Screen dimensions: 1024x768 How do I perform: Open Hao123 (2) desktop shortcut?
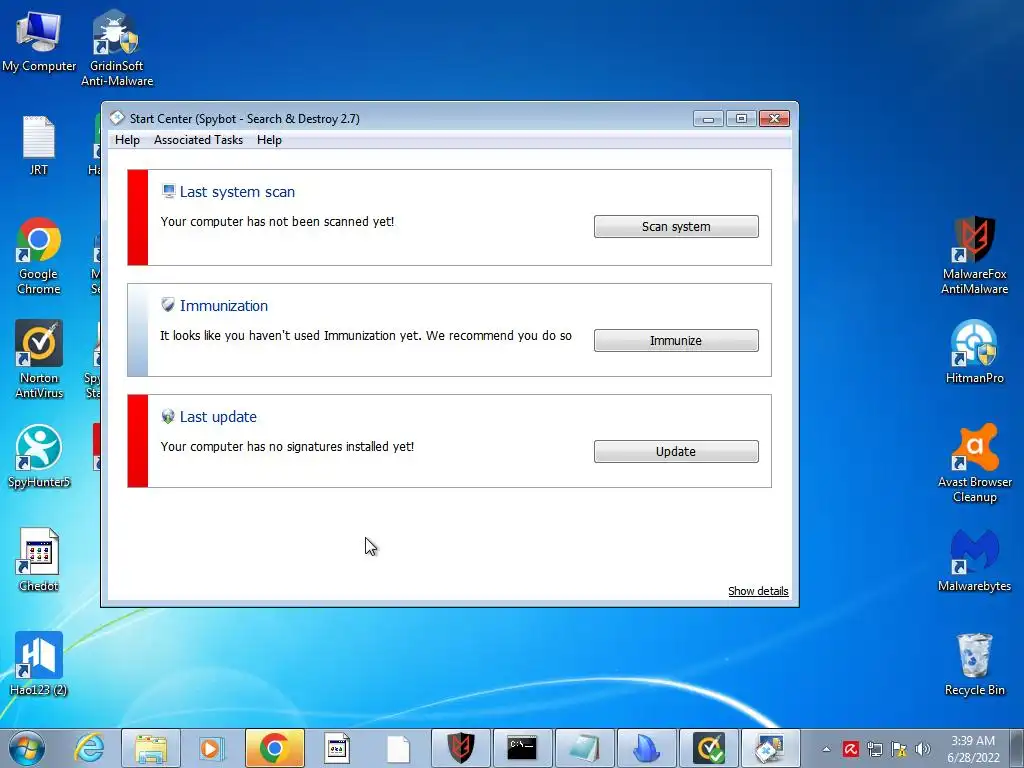click(x=39, y=664)
